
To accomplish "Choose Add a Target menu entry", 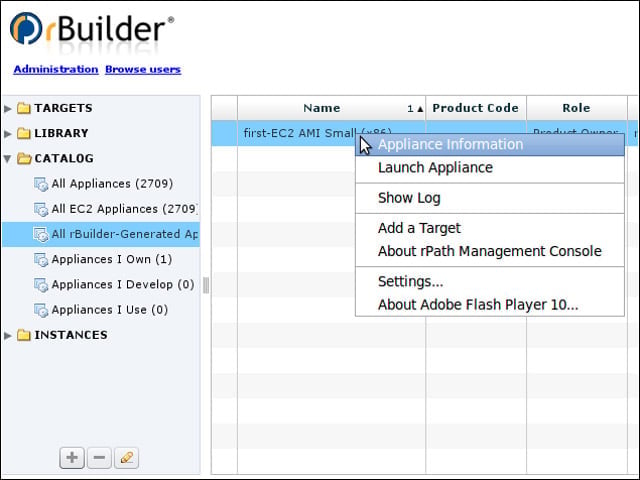I will pos(490,228).
